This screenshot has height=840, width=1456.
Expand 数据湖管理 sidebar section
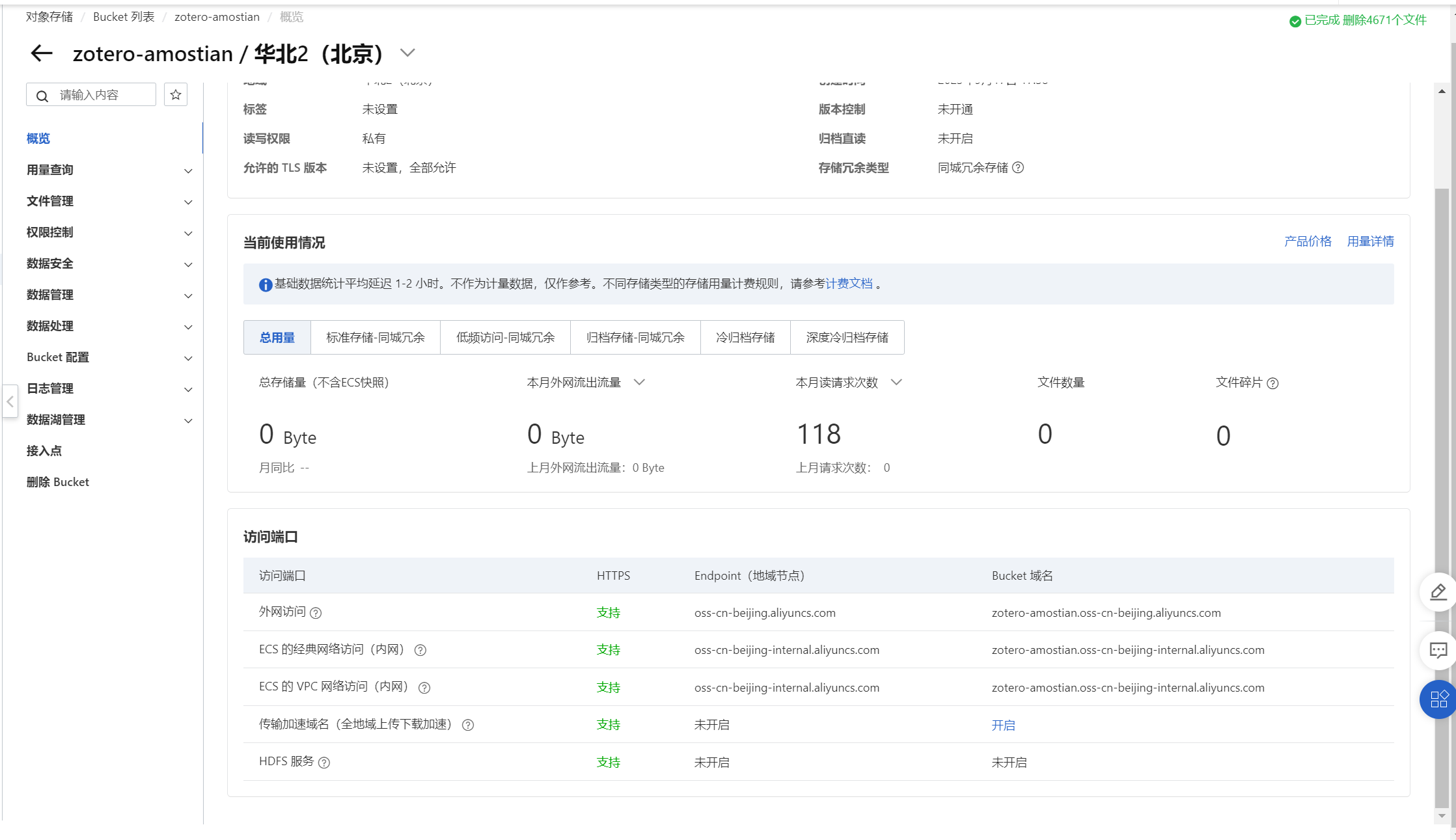pyautogui.click(x=188, y=421)
